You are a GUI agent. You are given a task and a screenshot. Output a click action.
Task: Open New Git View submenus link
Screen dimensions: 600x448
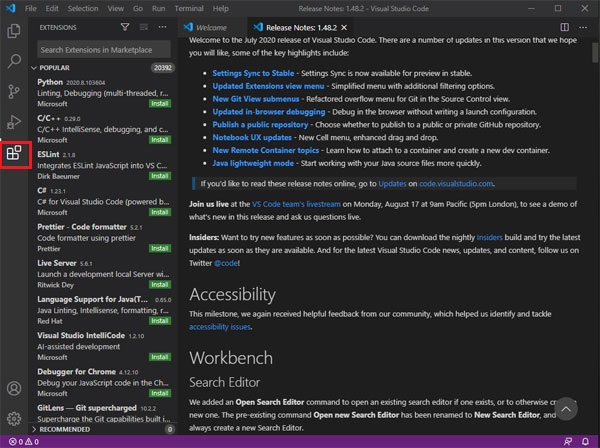(x=256, y=99)
